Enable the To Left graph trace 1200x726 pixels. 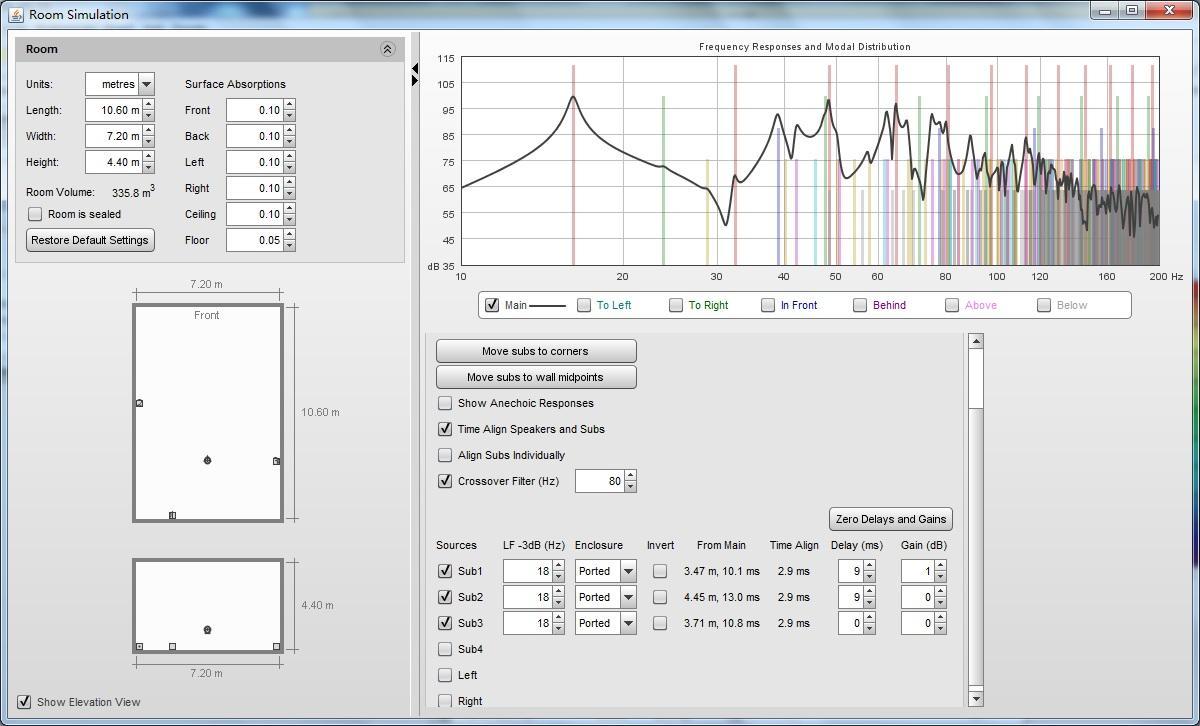tap(584, 305)
